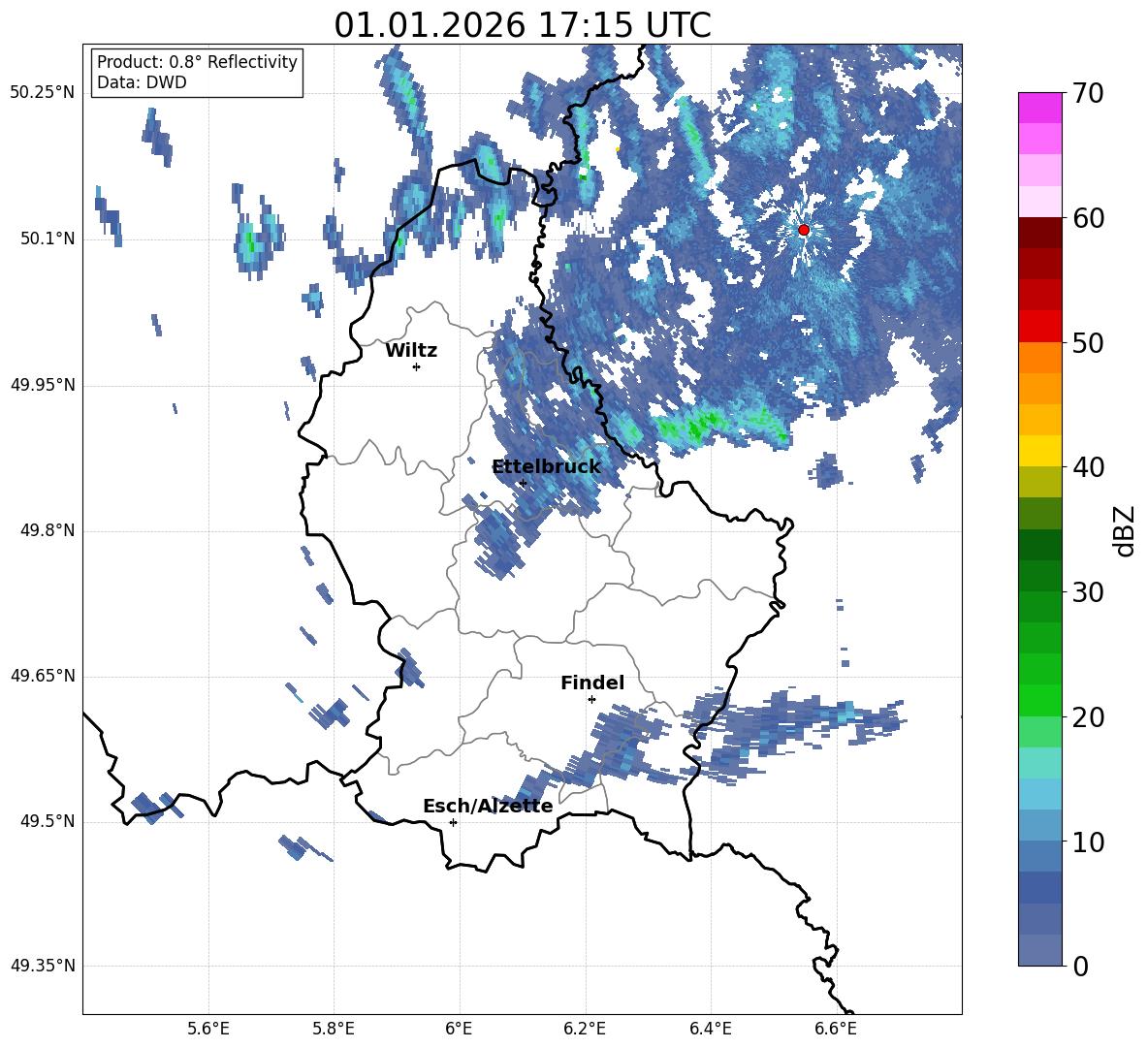This screenshot has width=1148, height=1048.
Task: Click the Findel station cross marker
Action: click(x=591, y=700)
